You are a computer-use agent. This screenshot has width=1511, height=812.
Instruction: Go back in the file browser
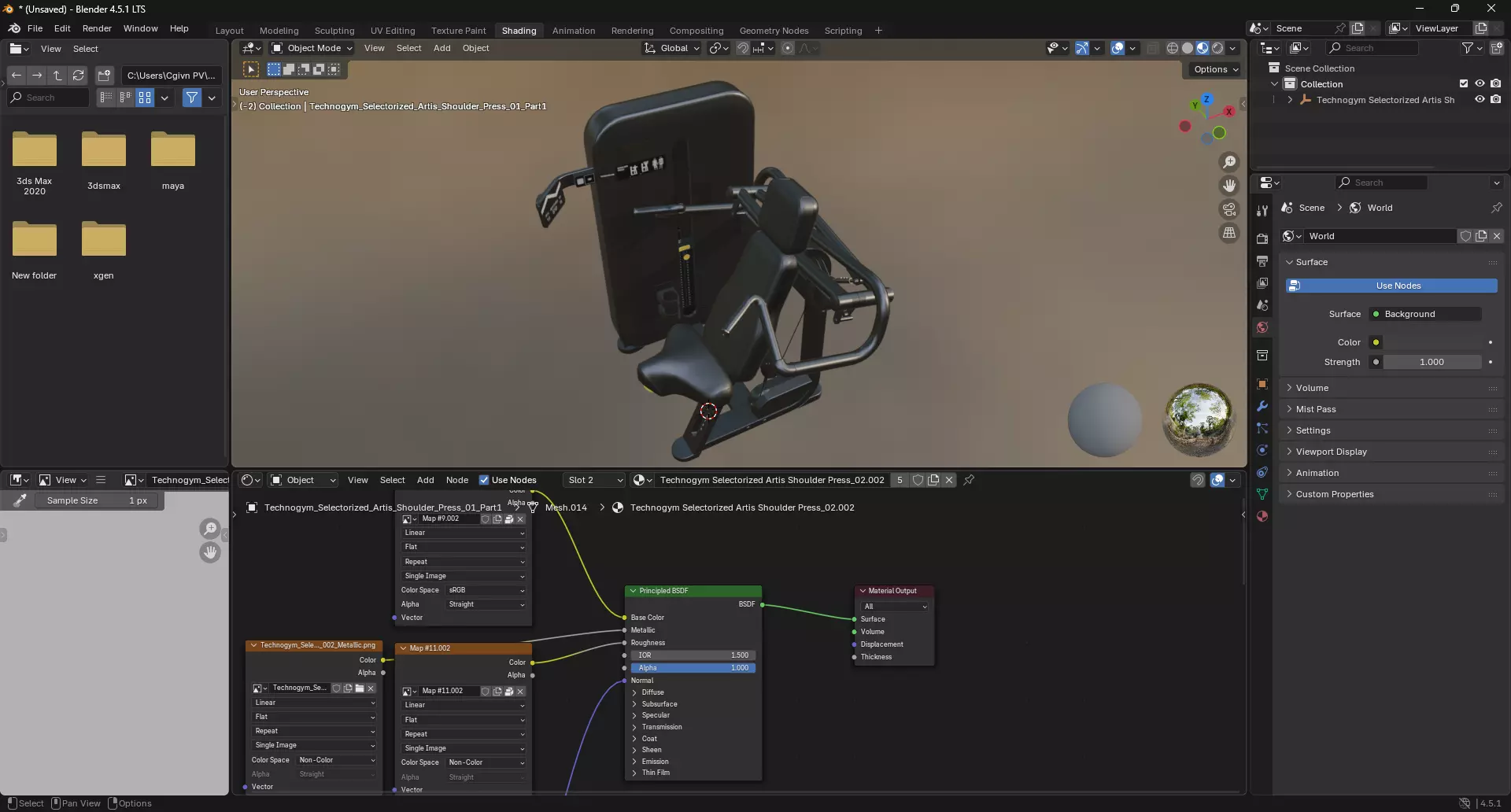pyautogui.click(x=17, y=76)
